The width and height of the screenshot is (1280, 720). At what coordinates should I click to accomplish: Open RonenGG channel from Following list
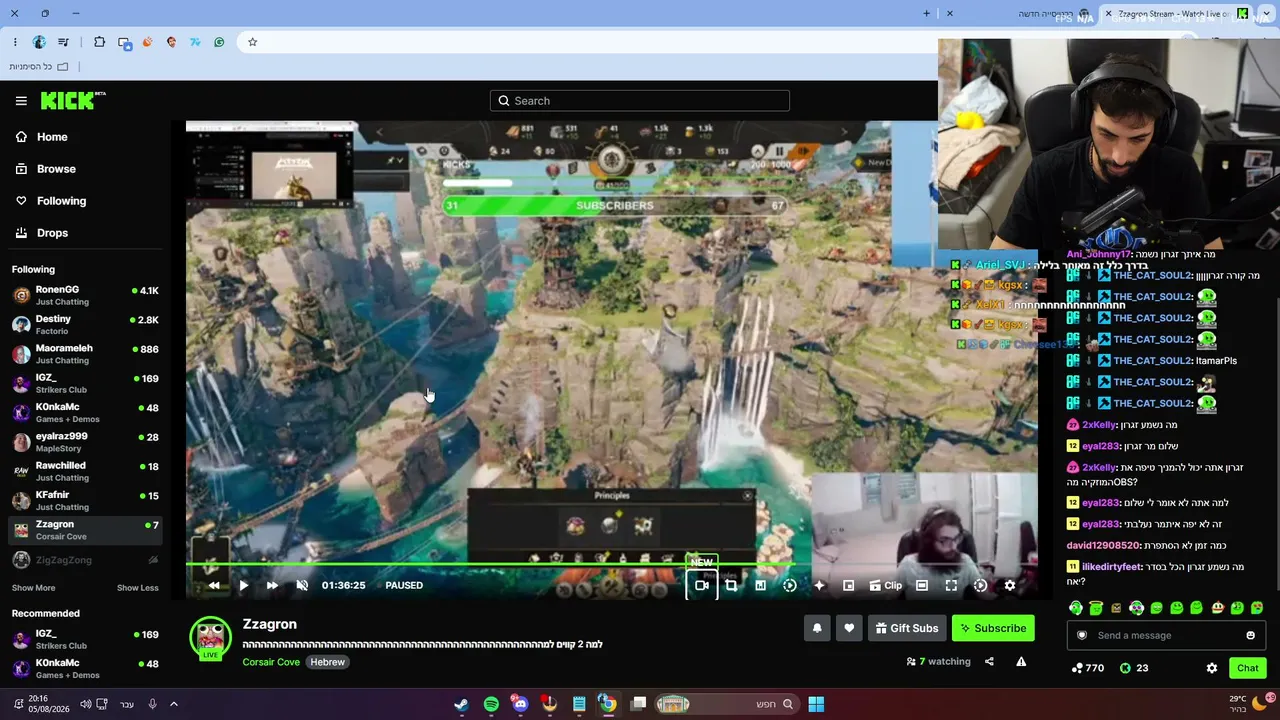(85, 295)
